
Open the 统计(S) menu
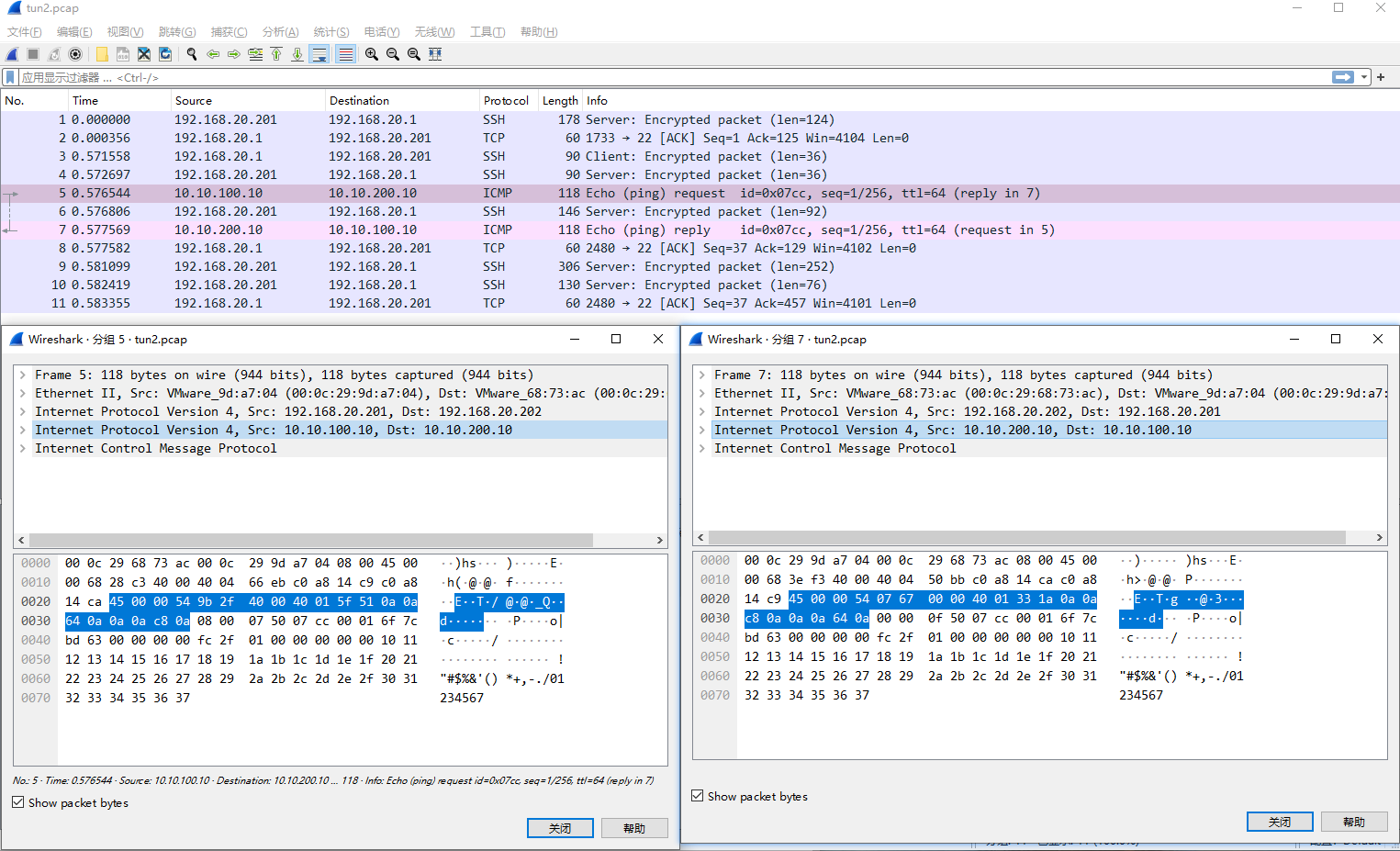330,32
